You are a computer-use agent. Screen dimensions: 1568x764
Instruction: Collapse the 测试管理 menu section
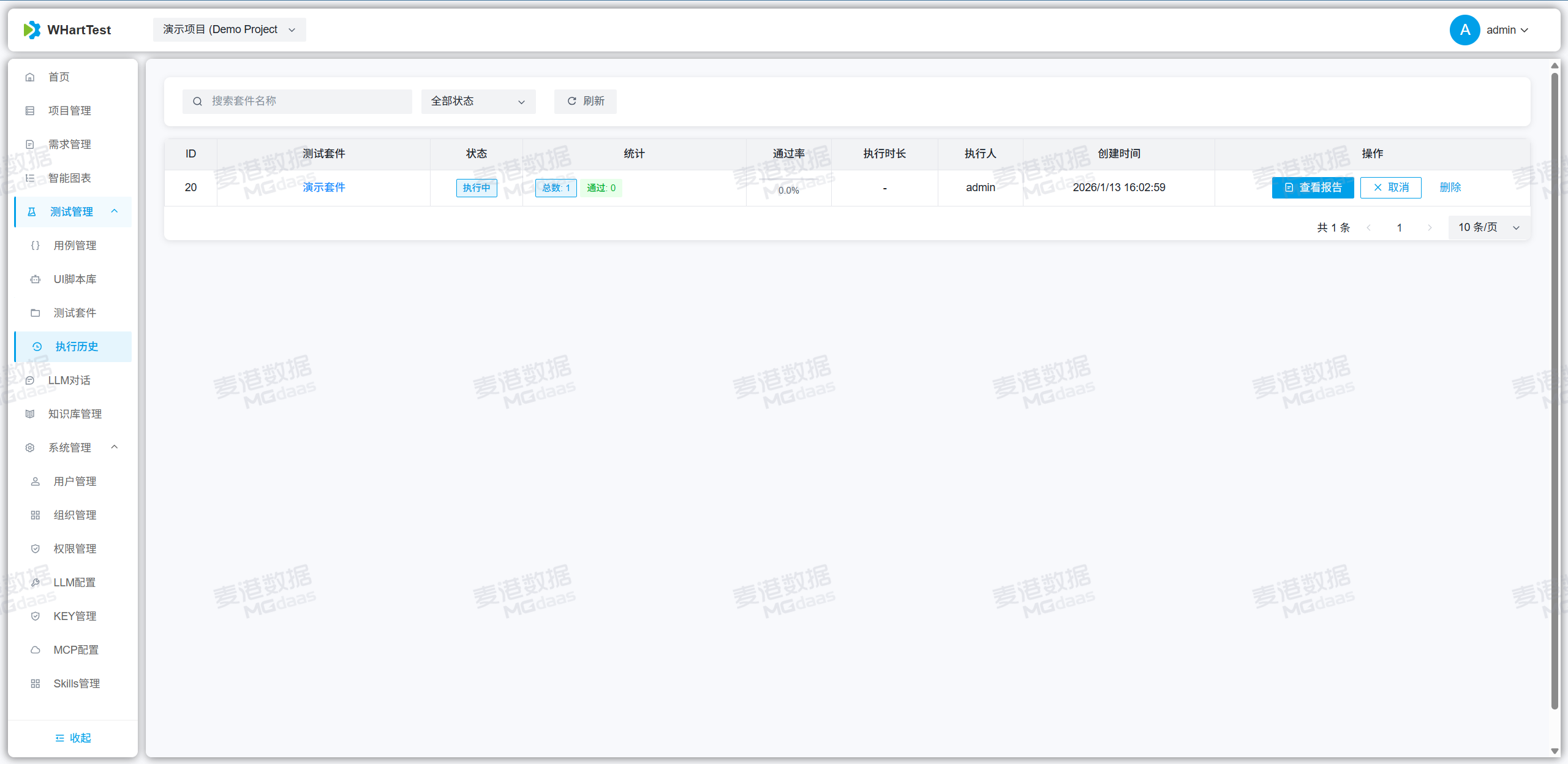click(114, 211)
